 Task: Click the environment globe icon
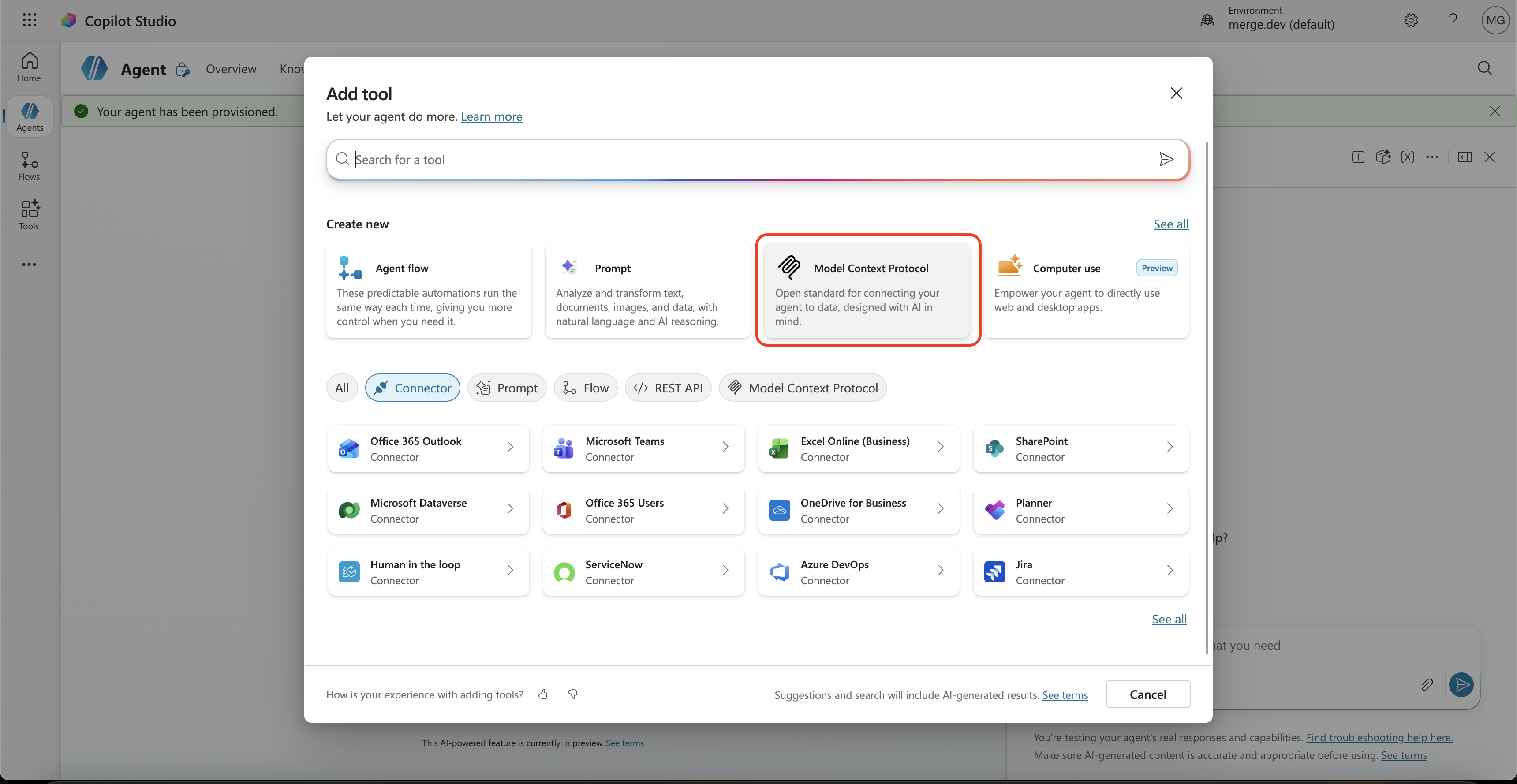point(1207,21)
